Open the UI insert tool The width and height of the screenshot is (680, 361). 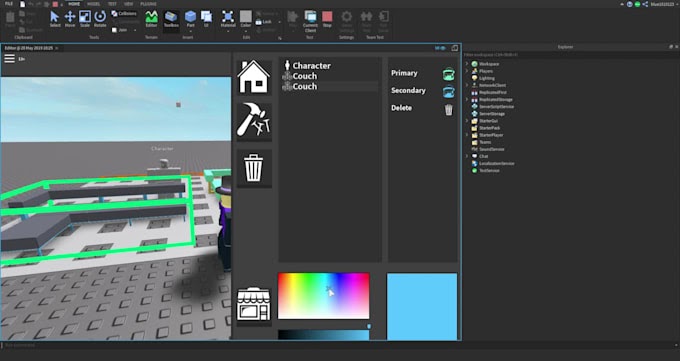pyautogui.click(x=206, y=20)
